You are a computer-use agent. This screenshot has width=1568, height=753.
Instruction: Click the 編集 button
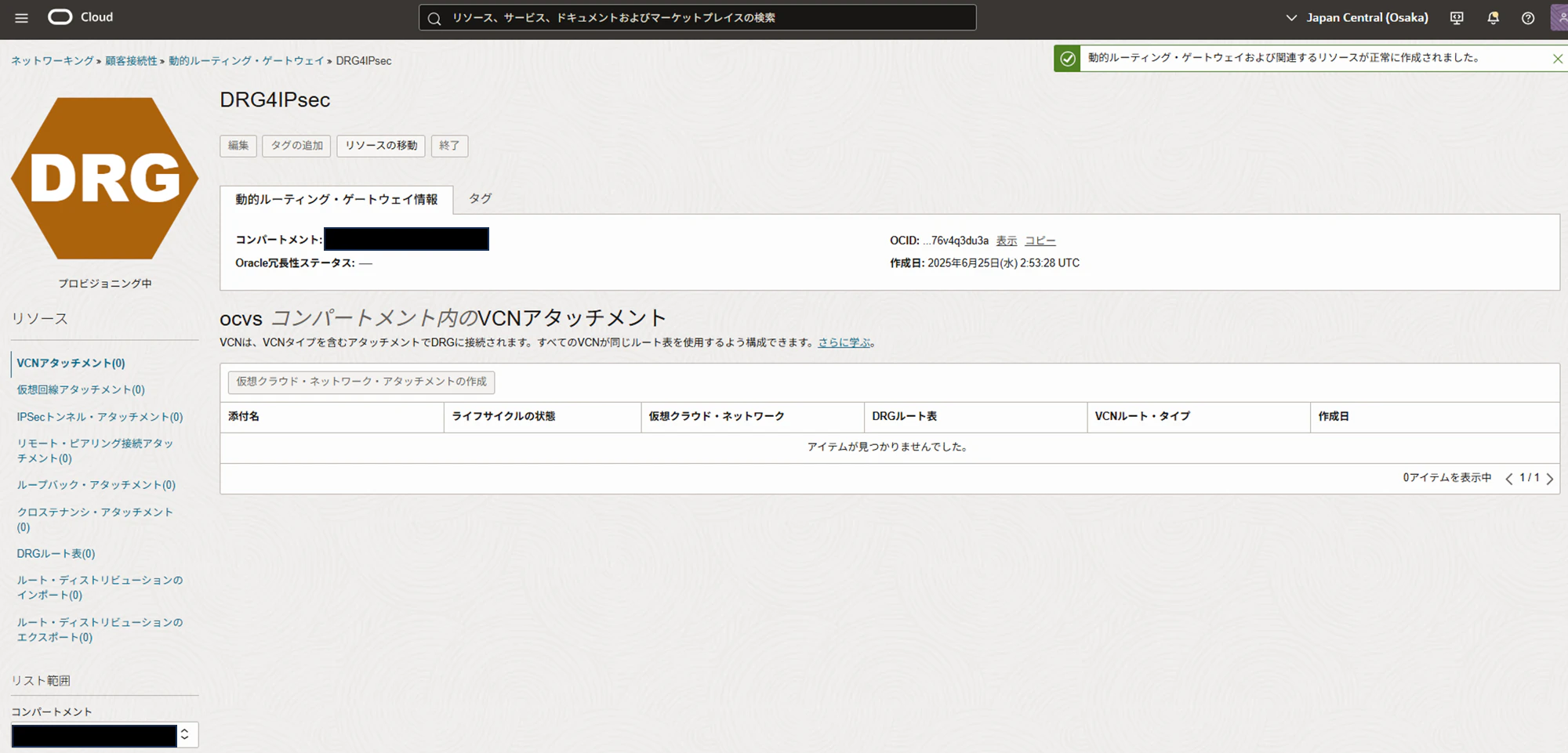coord(238,146)
